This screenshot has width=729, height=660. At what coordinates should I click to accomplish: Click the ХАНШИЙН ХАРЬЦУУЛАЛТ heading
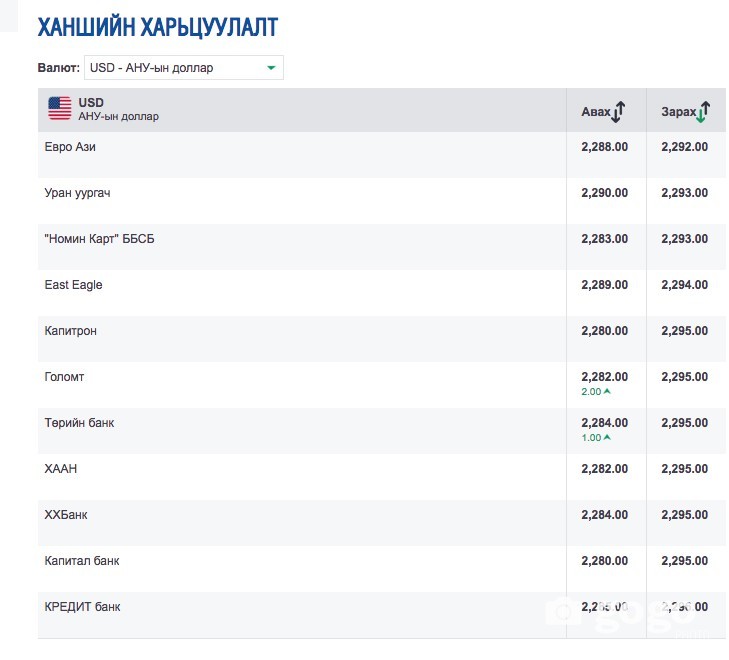[158, 27]
